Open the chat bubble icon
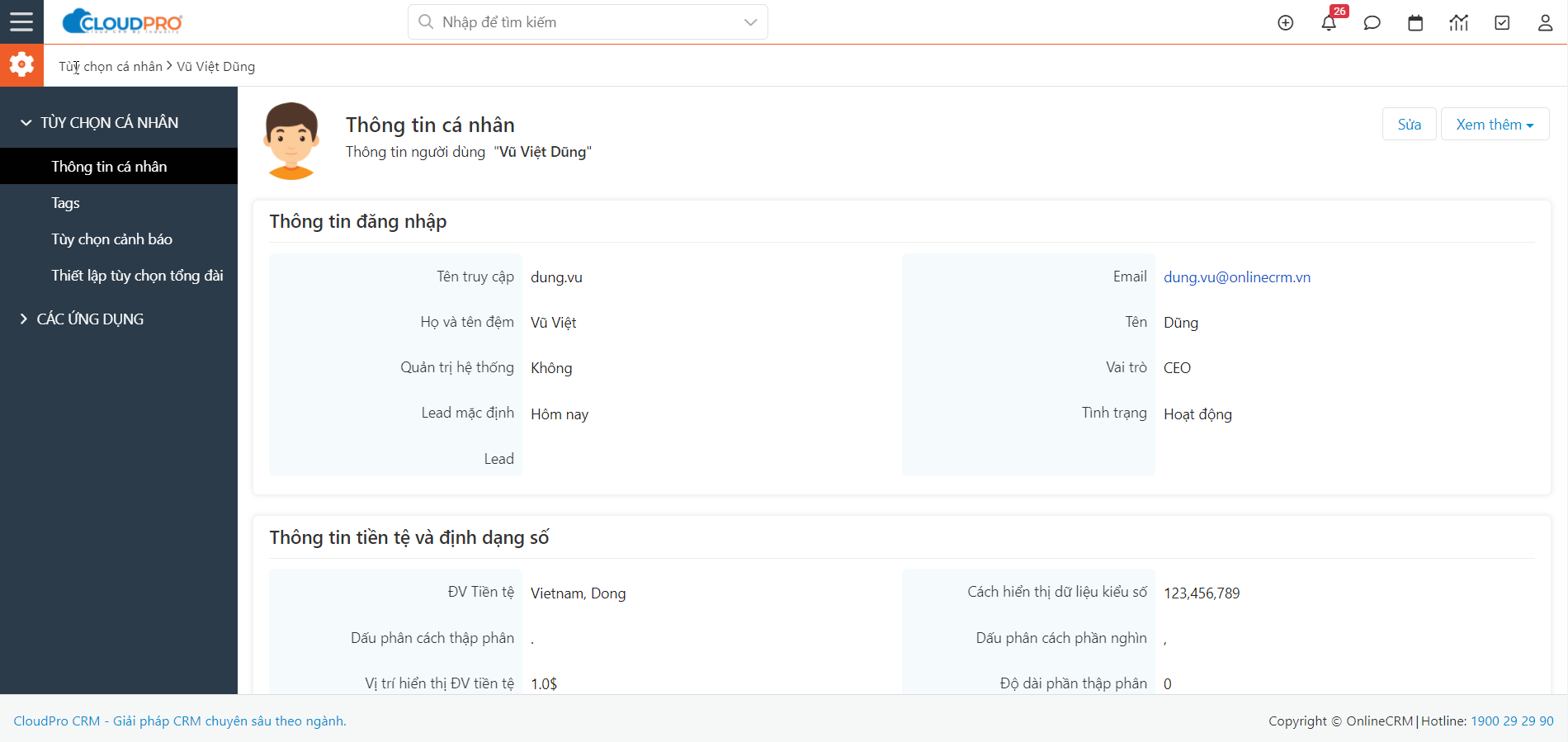Screen dimensions: 1568x742 pos(1372,23)
